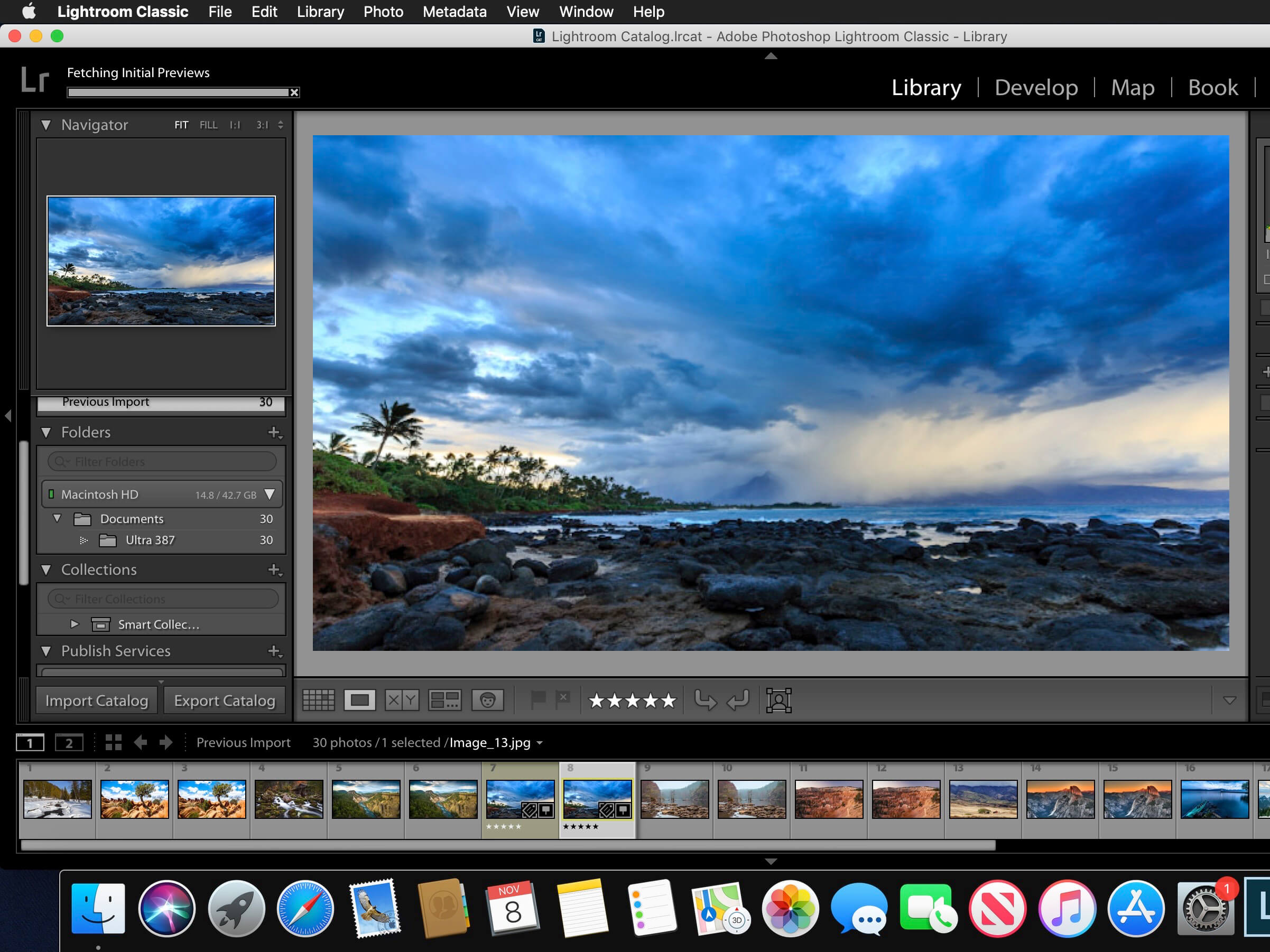Screen dimensions: 1270x952
Task: Set Navigator zoom to 1:1
Action: (235, 125)
